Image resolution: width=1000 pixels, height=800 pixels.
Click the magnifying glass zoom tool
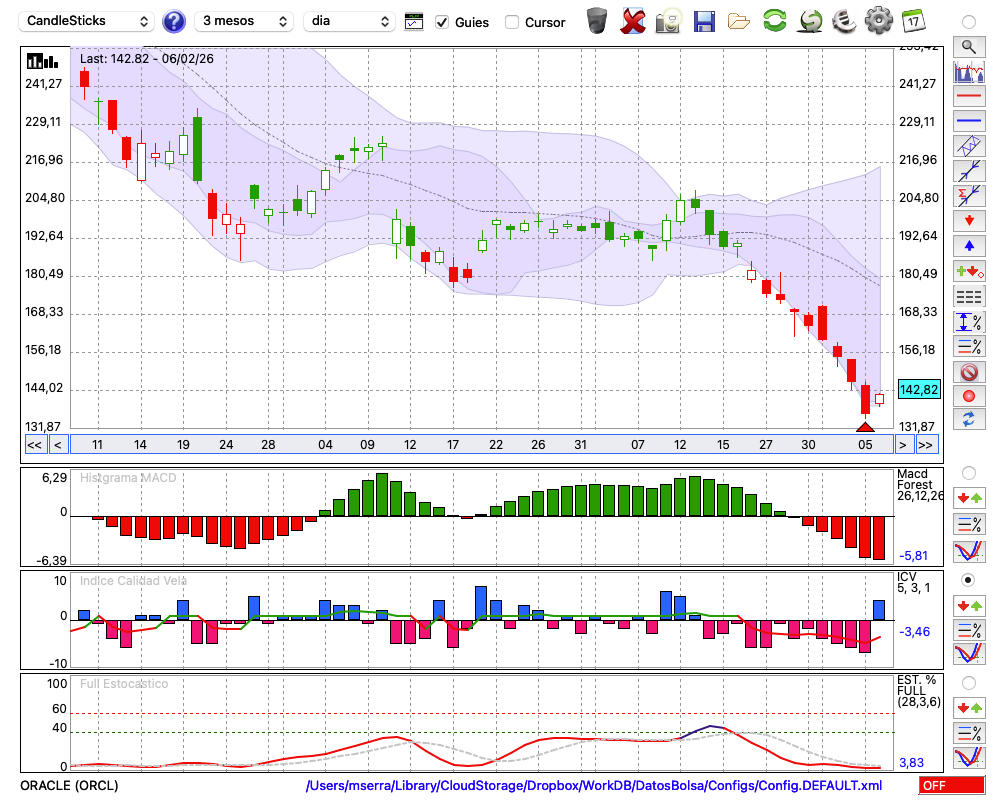(x=968, y=46)
